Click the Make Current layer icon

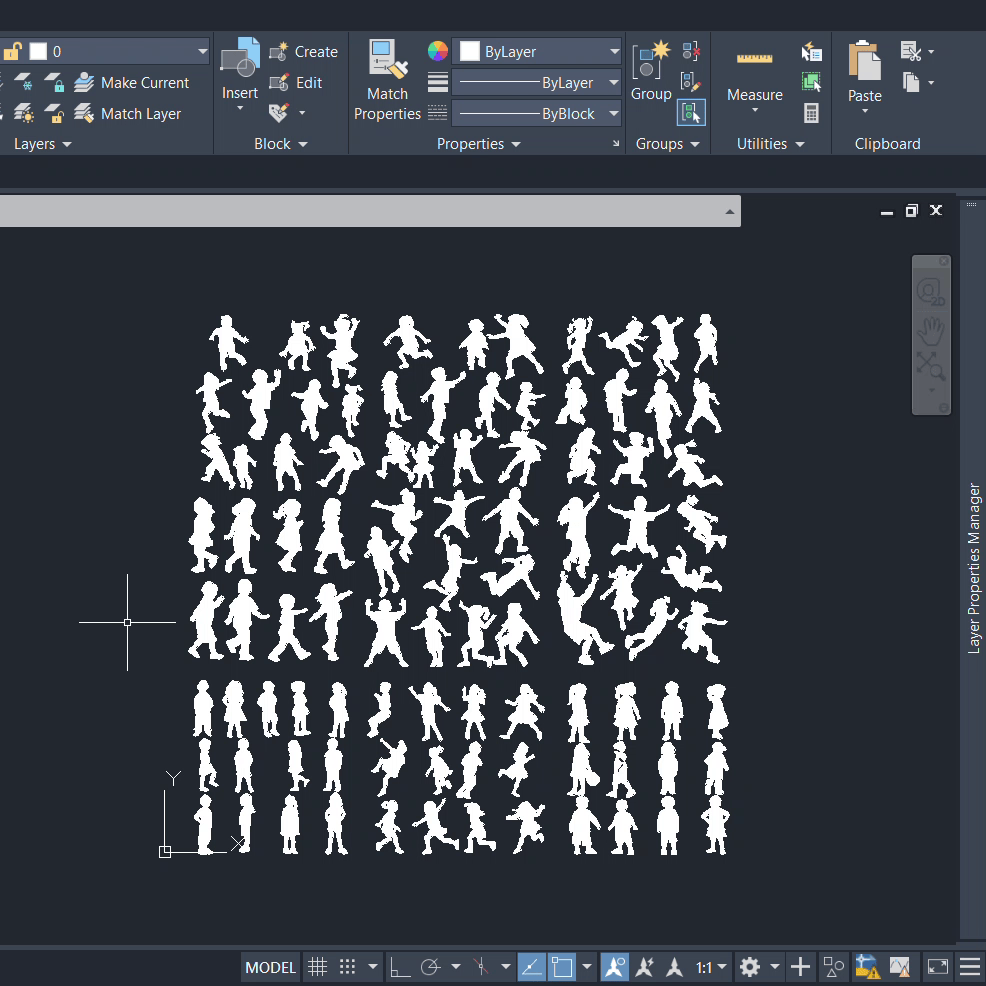tap(84, 83)
